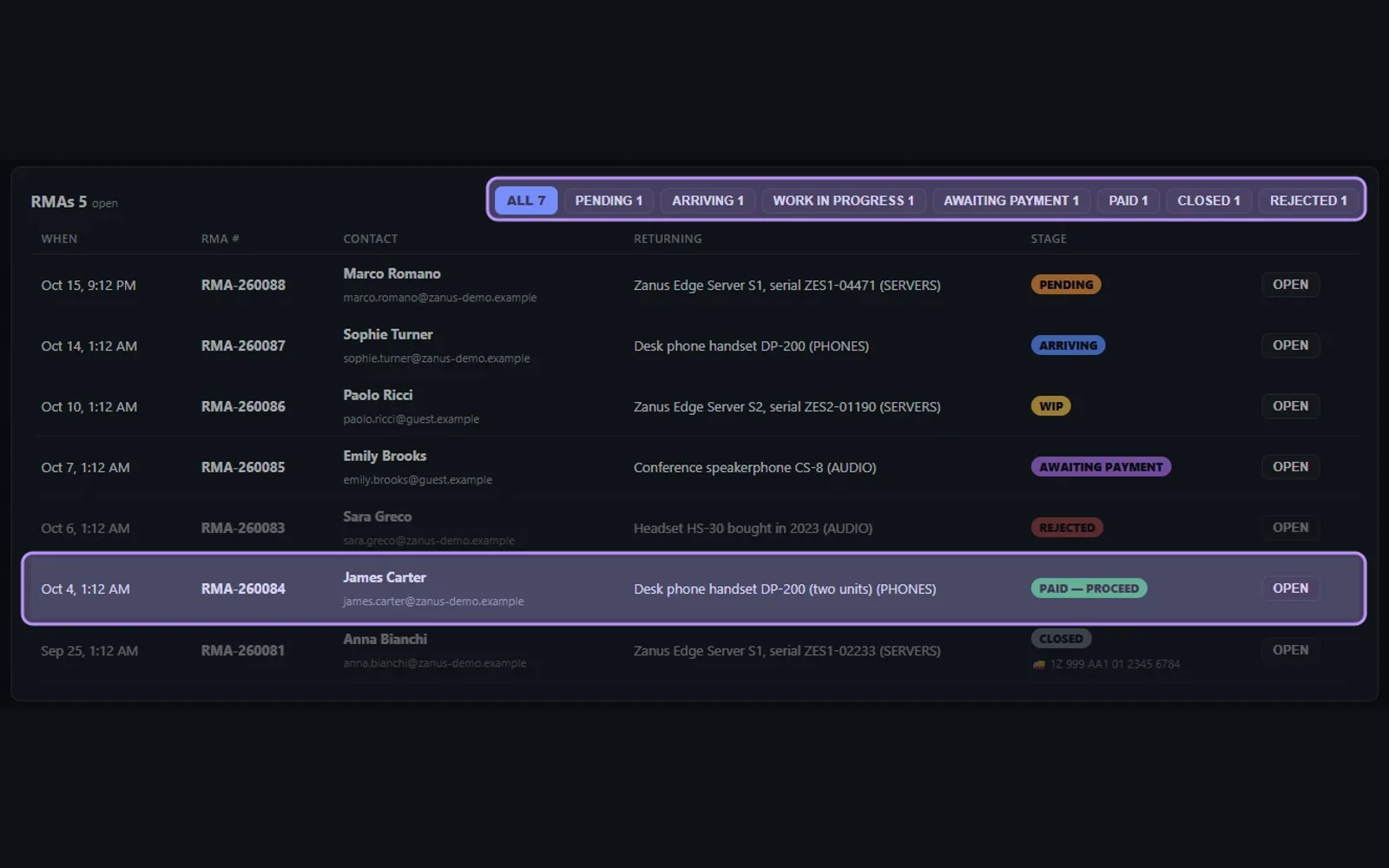Open Emily Brooks' RMA-260085
The width and height of the screenshot is (1389, 868).
coord(1290,467)
